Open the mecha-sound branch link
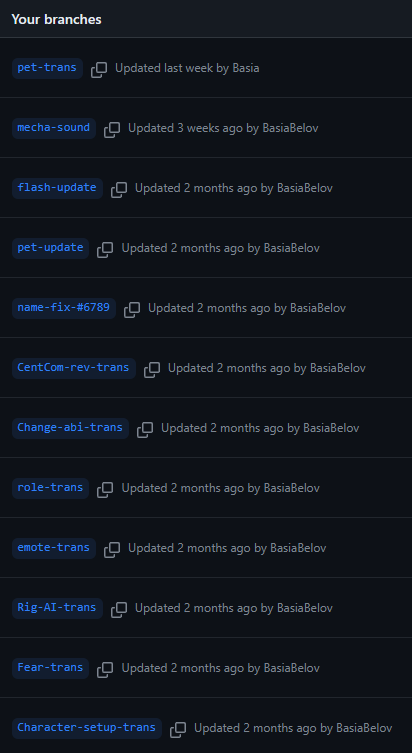412x753 pixels. click(54, 128)
